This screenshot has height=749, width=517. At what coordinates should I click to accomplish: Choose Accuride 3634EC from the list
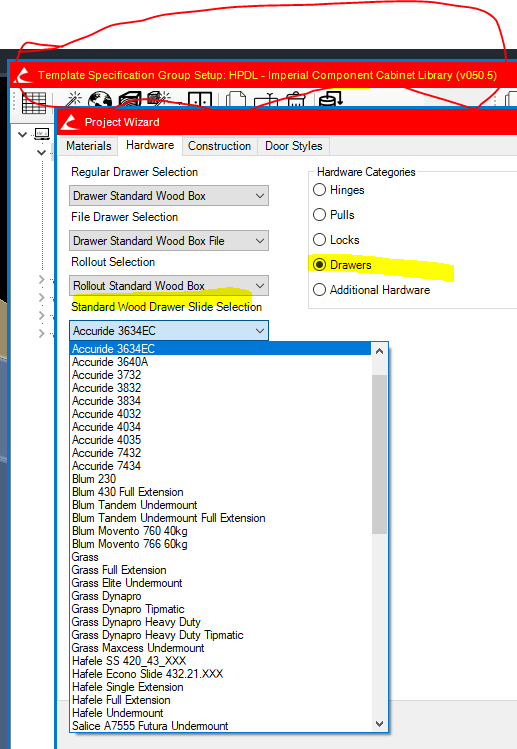pyautogui.click(x=220, y=349)
